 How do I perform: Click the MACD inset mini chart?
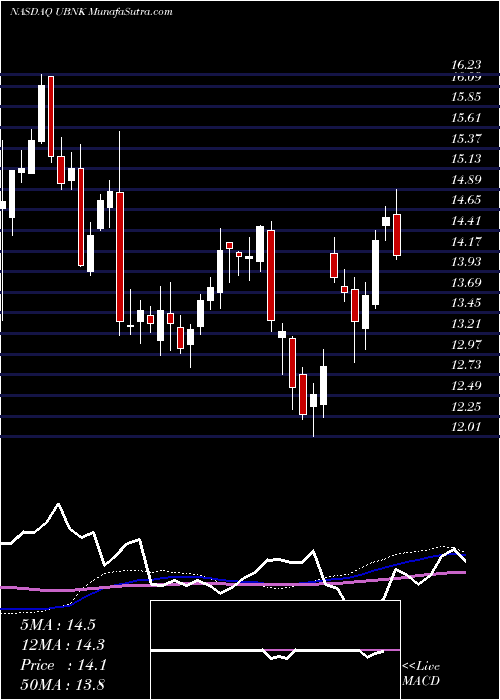[x=275, y=650]
